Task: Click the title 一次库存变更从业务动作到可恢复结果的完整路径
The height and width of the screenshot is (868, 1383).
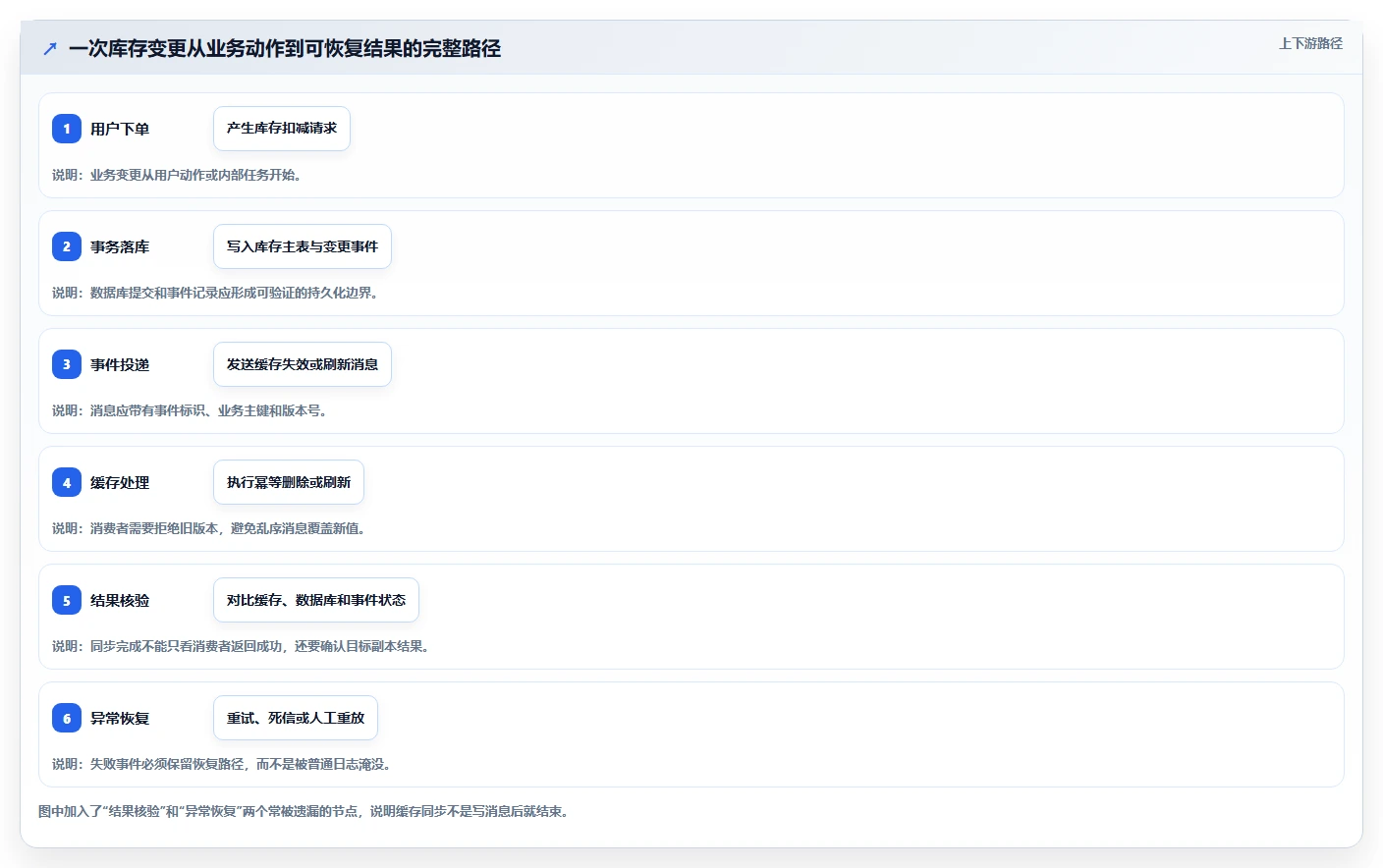Action: (285, 48)
